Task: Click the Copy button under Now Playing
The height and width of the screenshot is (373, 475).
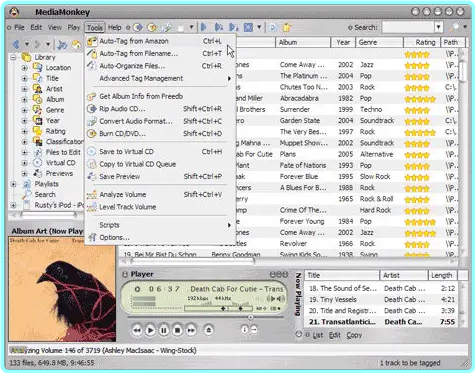Action: click(354, 335)
